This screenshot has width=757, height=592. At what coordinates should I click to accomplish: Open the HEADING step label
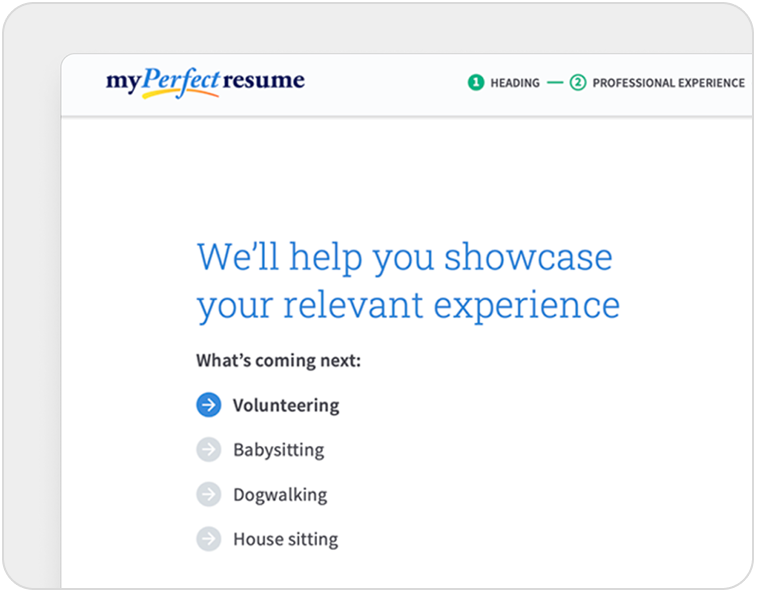coord(515,83)
